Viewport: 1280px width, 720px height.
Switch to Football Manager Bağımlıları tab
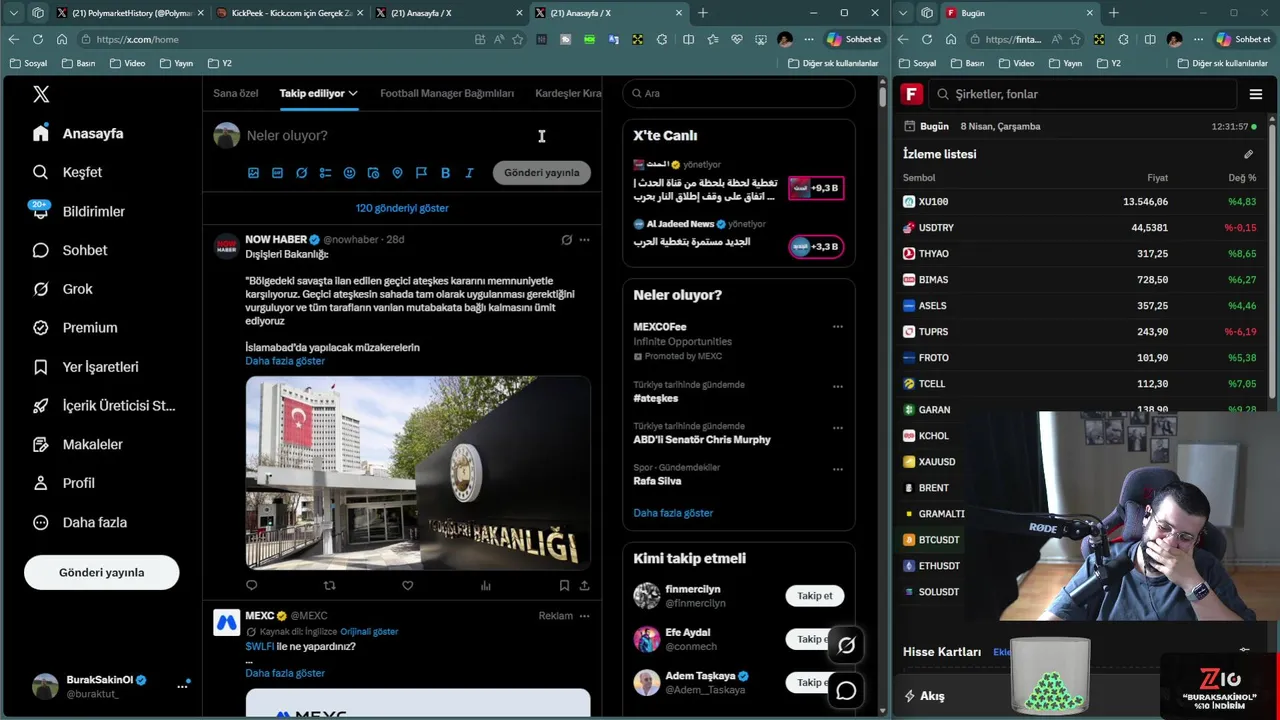(447, 93)
